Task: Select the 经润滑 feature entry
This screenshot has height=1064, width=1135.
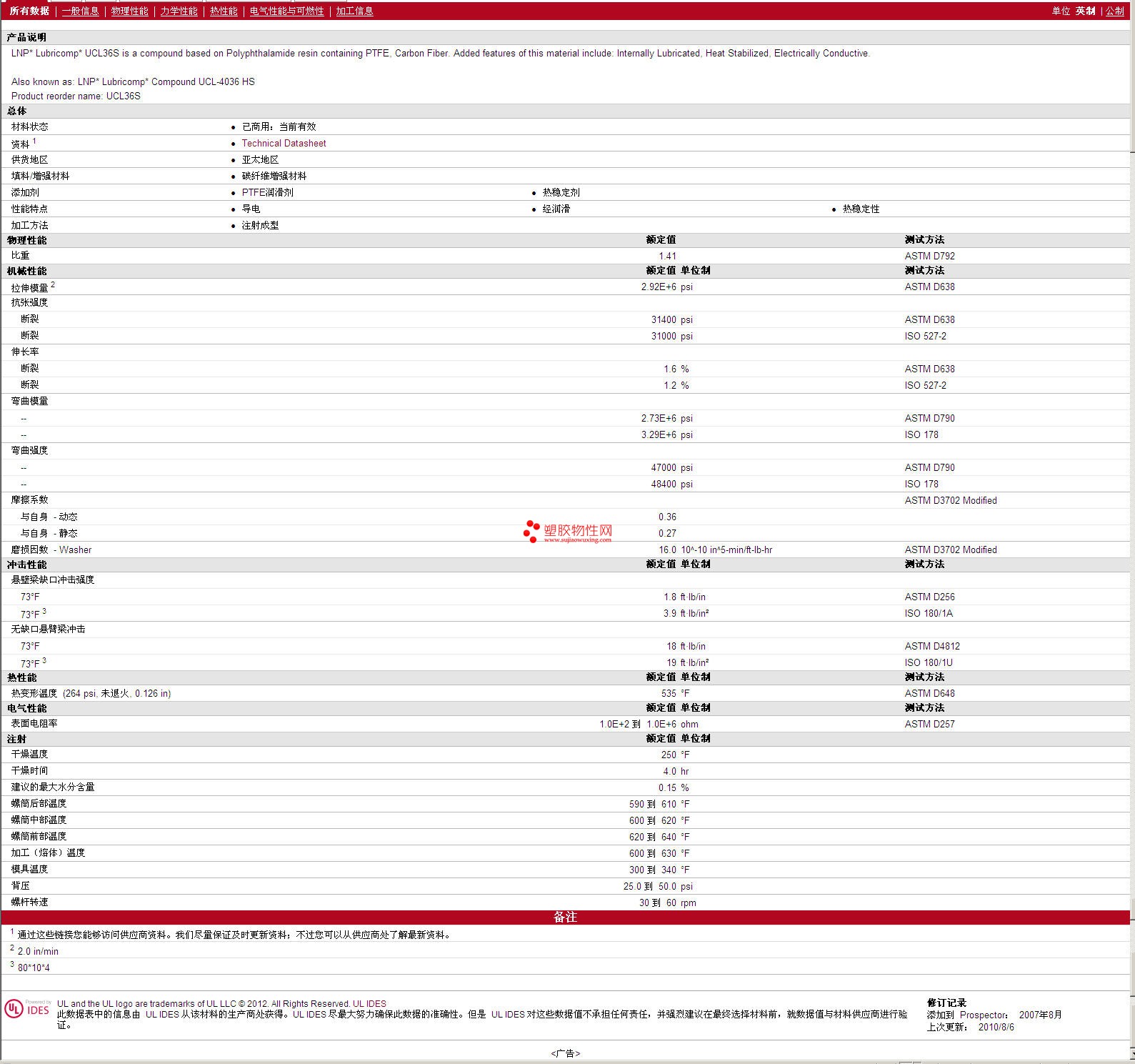Action: point(556,209)
